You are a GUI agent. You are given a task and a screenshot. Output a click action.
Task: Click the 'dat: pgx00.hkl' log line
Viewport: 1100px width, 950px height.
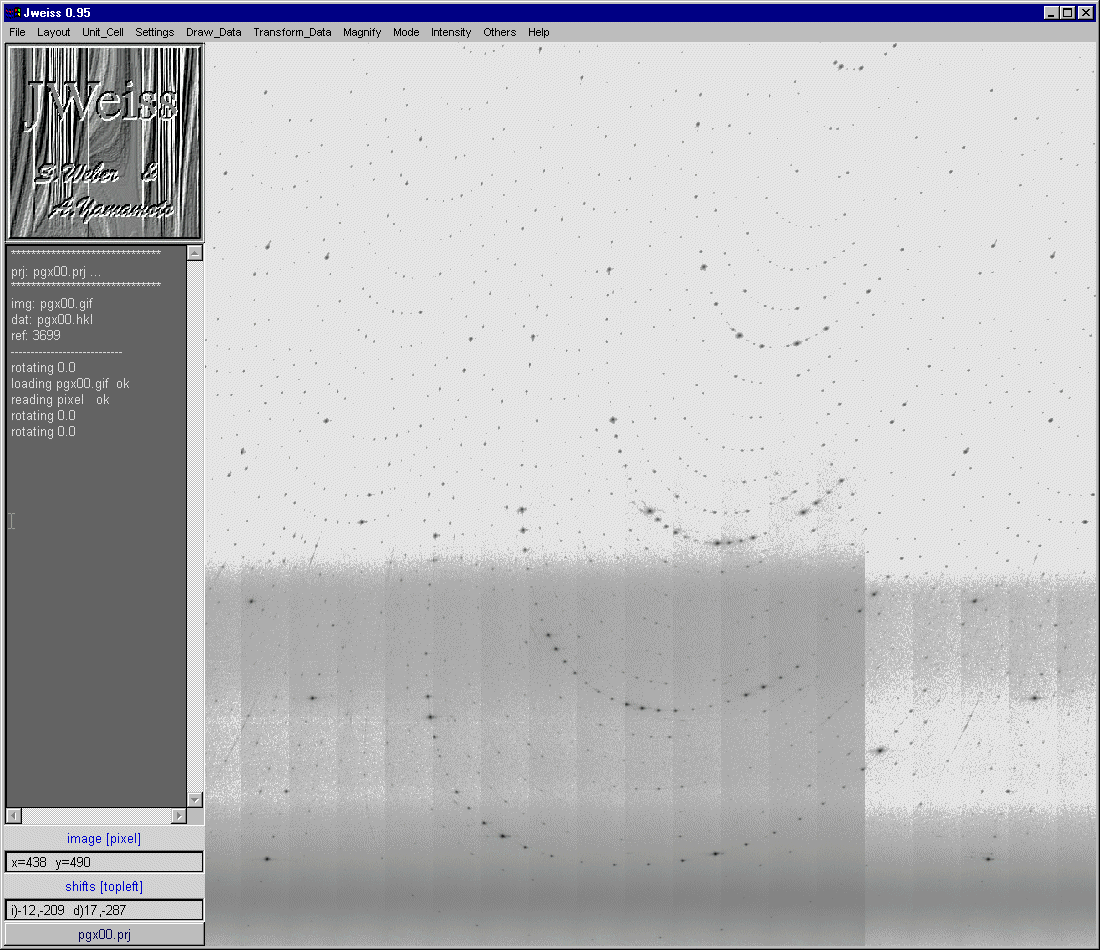click(52, 319)
